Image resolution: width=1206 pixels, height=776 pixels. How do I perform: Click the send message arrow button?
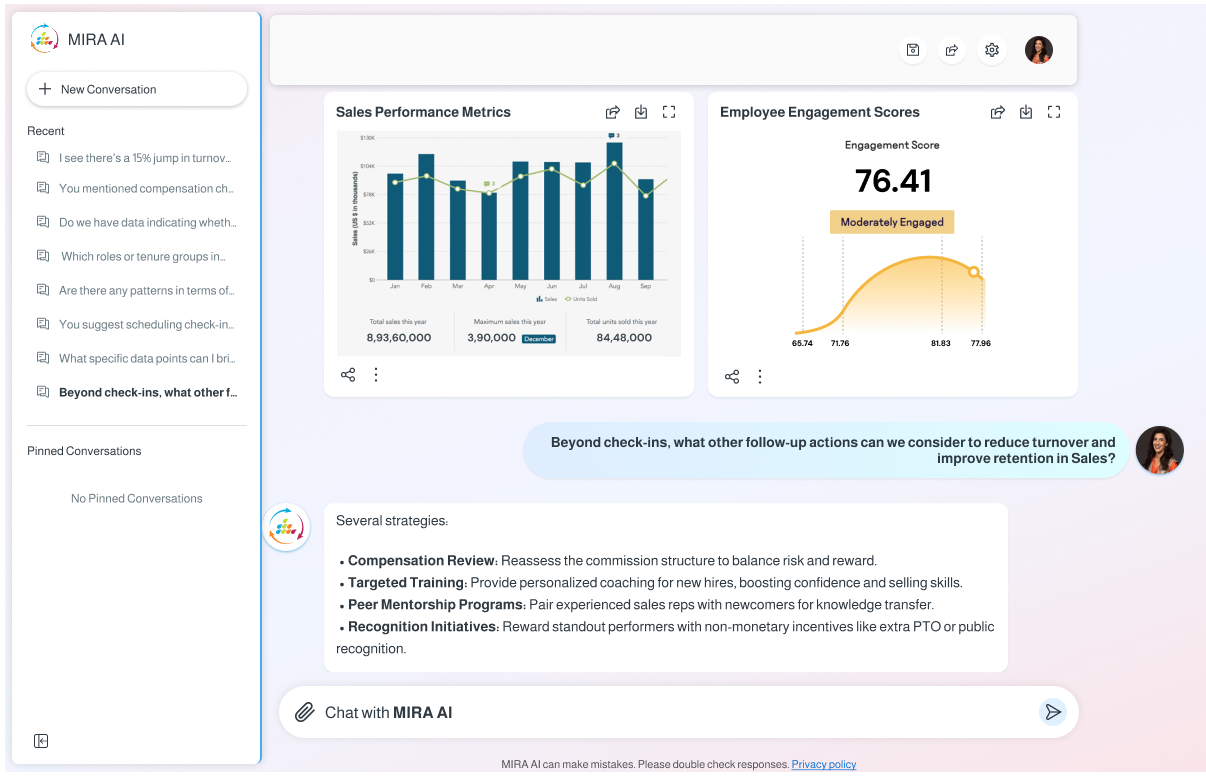click(x=1052, y=712)
